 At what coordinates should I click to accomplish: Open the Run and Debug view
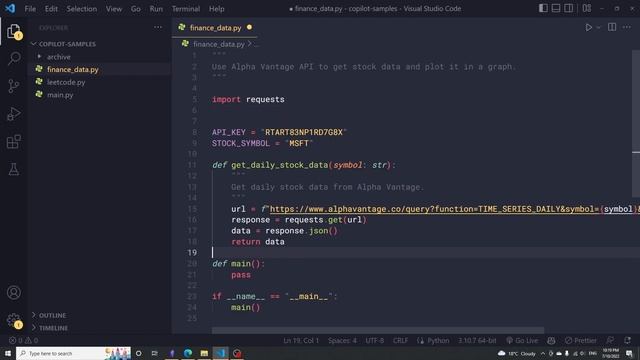point(14,114)
